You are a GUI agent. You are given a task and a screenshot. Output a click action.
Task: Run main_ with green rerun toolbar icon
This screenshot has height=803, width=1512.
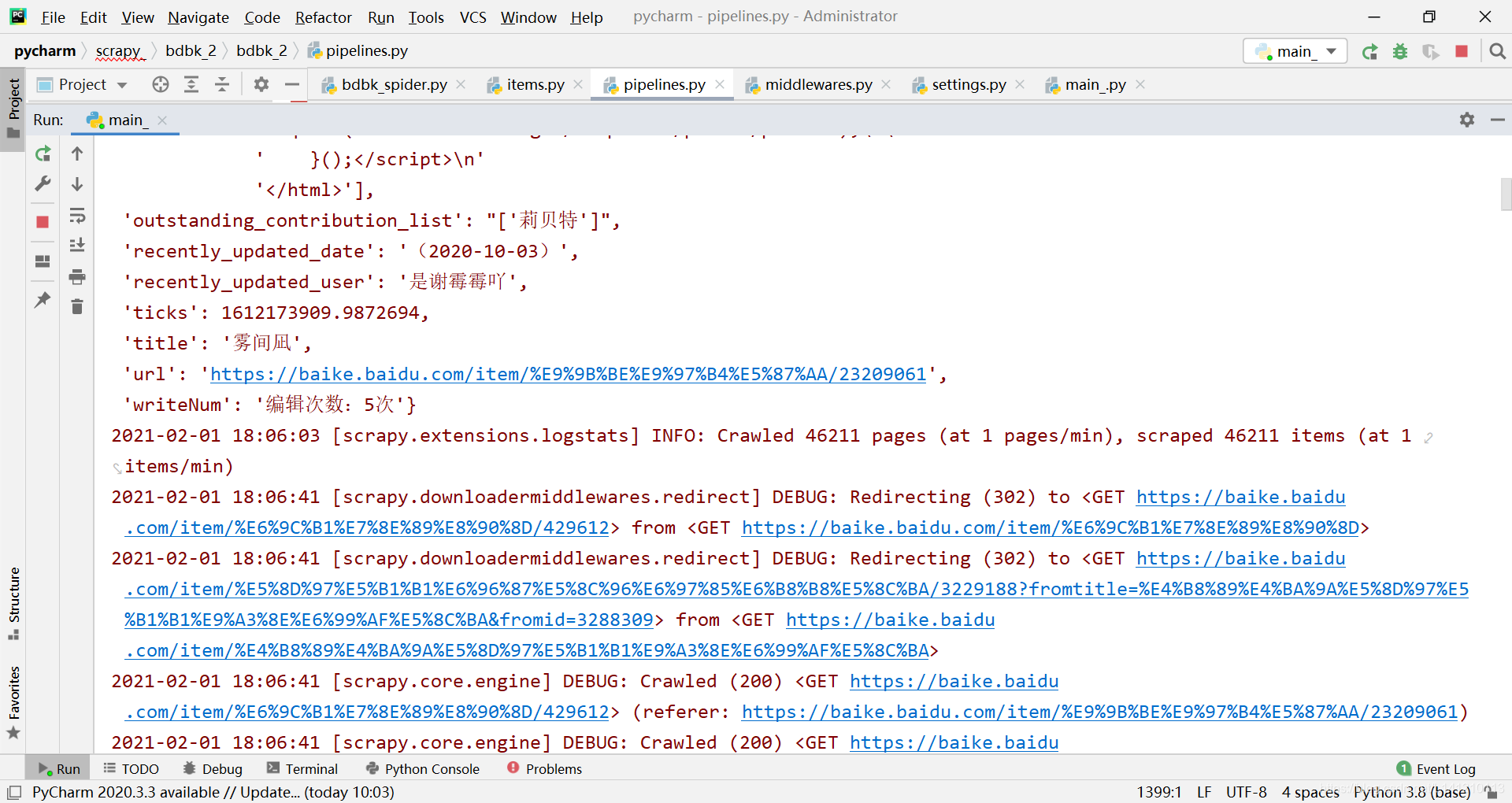(x=1370, y=51)
